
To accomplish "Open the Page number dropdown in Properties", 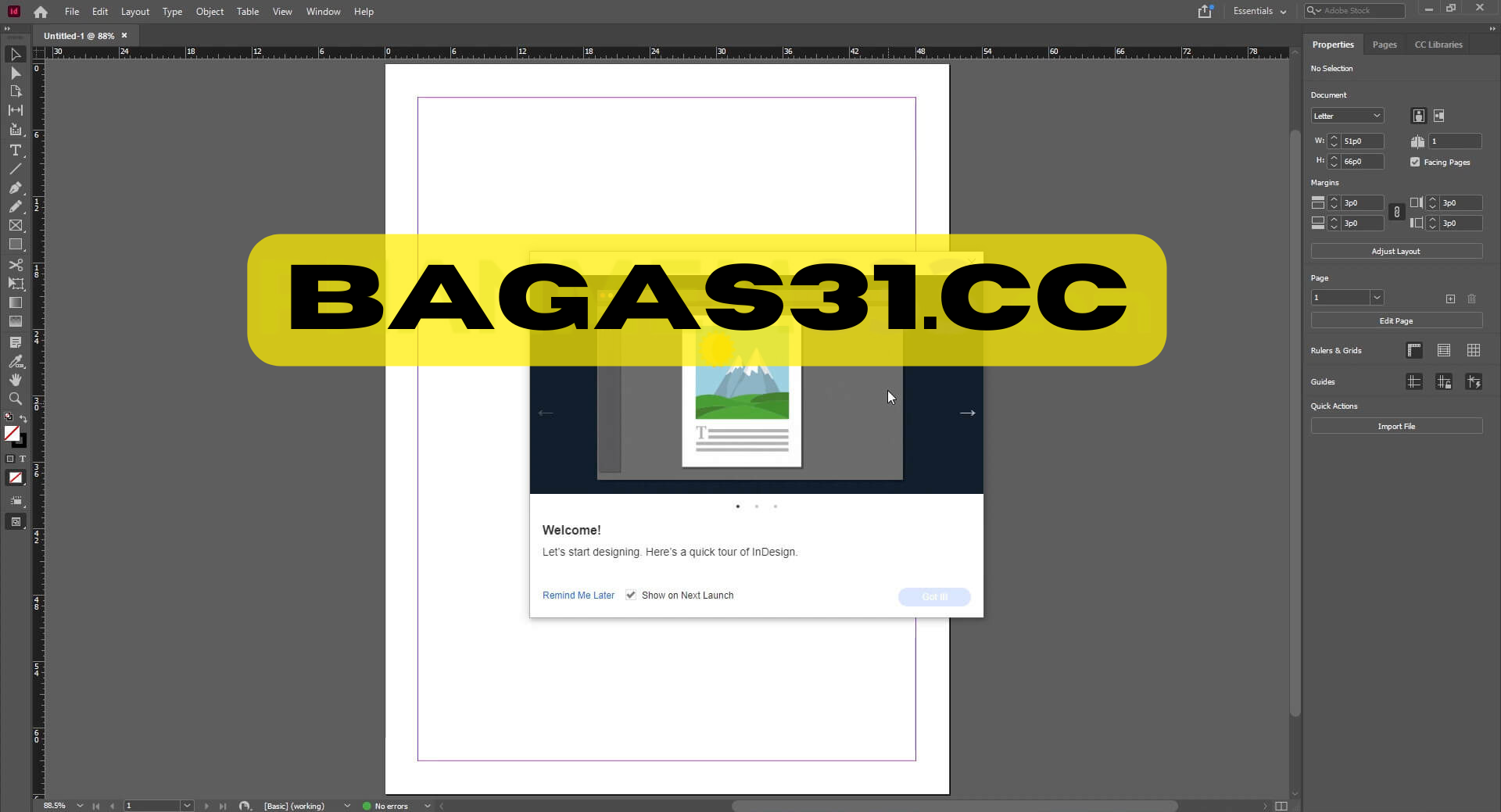I will (x=1377, y=298).
